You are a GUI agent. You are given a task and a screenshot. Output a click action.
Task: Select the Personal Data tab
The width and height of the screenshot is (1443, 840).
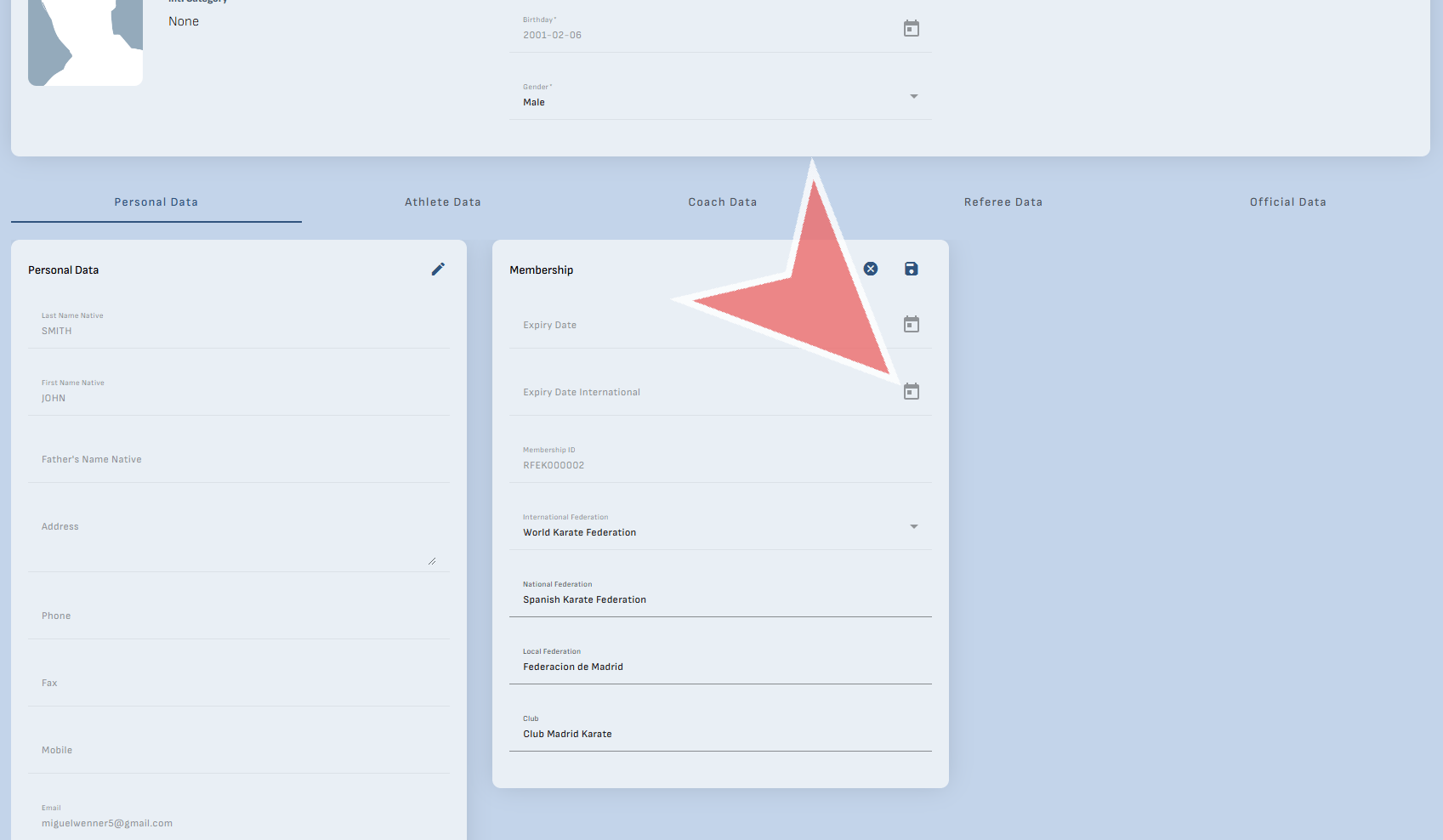(x=156, y=202)
